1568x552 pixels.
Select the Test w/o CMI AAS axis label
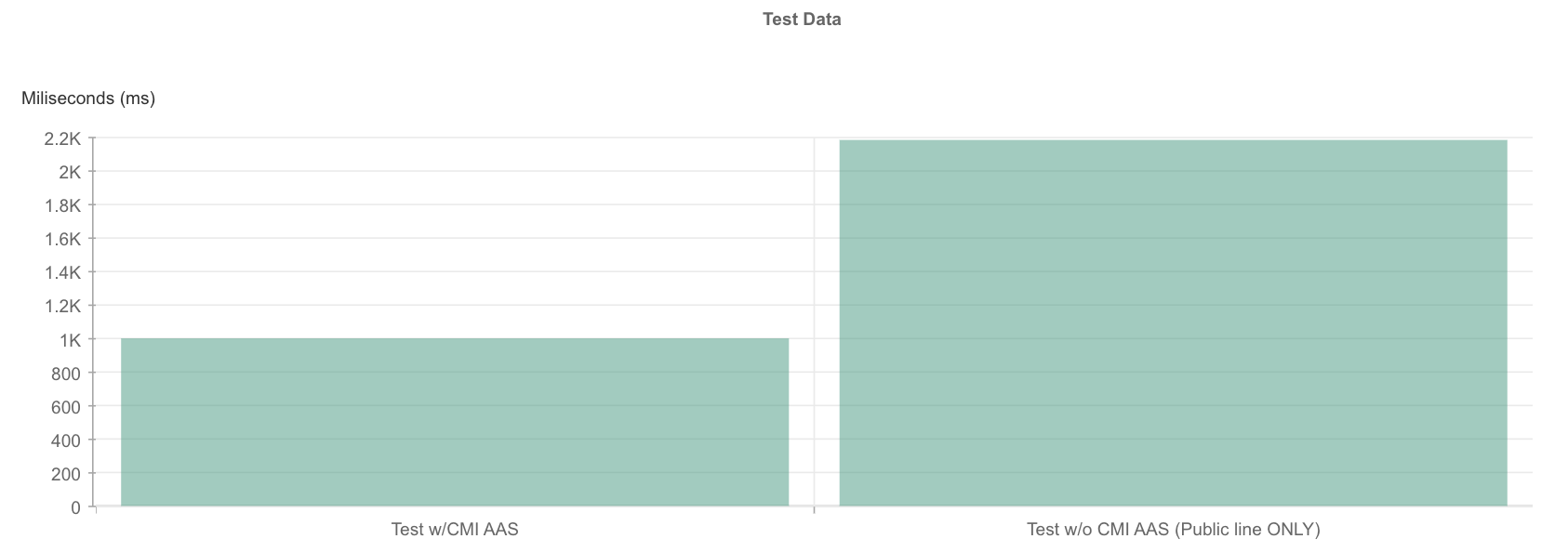(x=1173, y=530)
